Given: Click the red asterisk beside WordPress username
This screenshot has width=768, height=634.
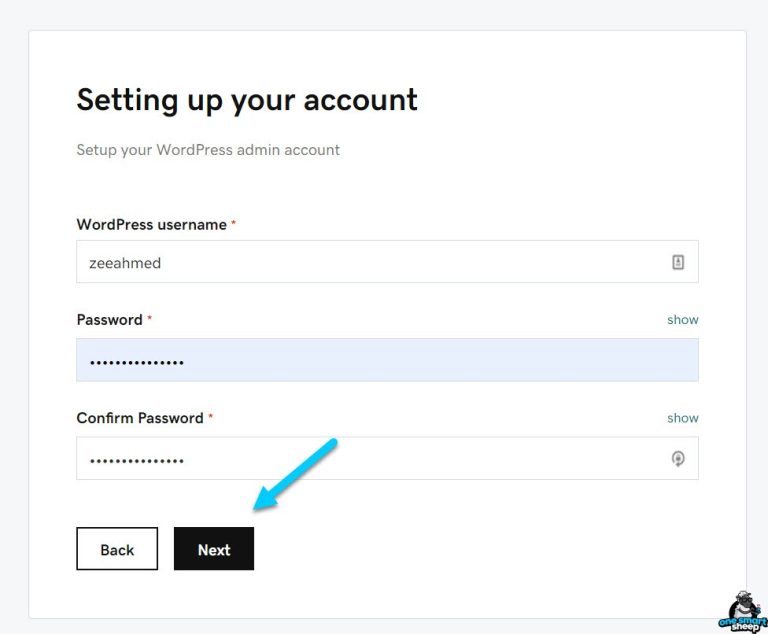Looking at the screenshot, I should pyautogui.click(x=234, y=225).
